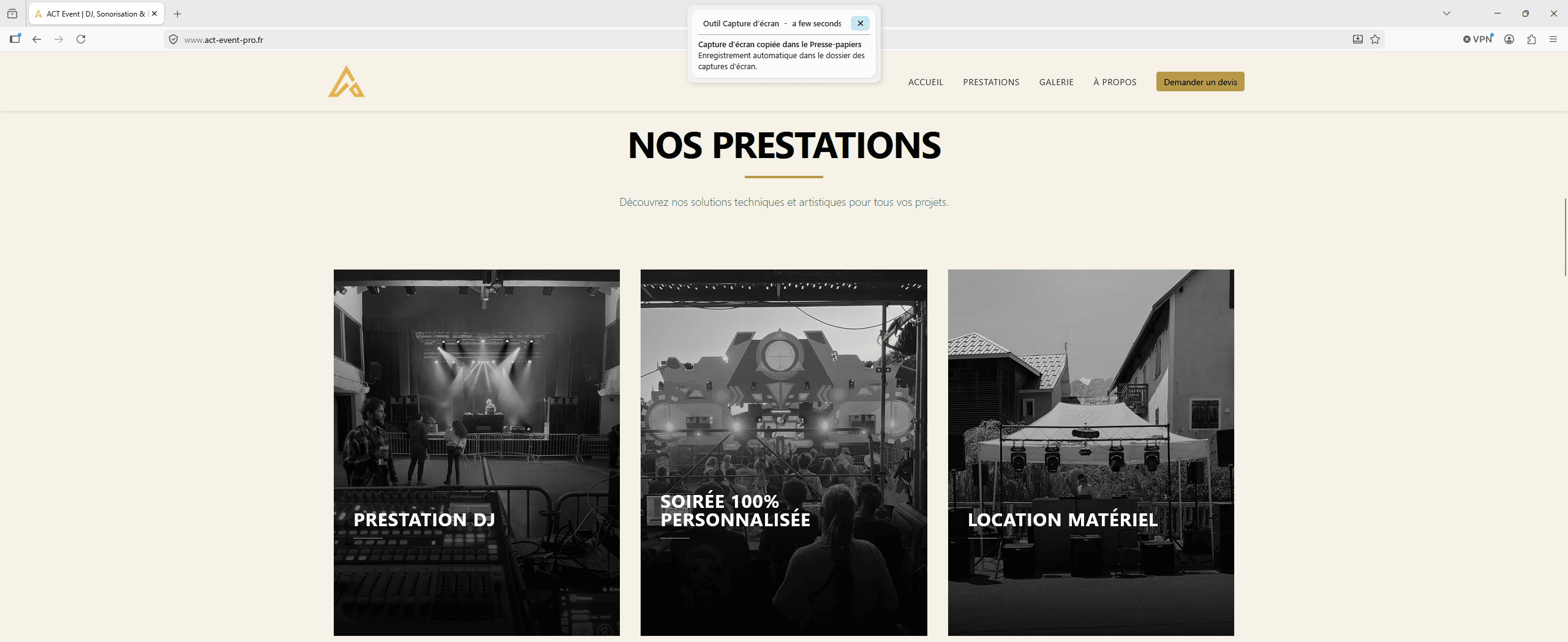The image size is (1568, 642).
Task: Open GALERIE in the navigation
Action: pos(1056,82)
